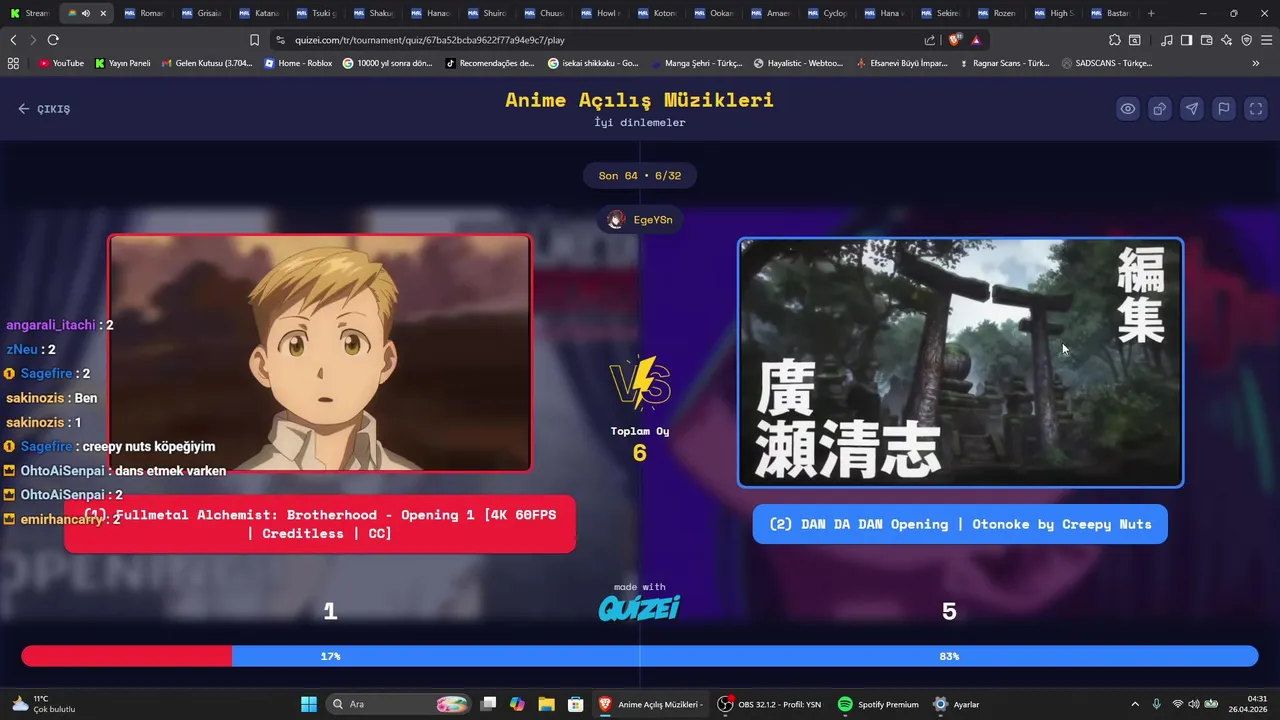The image size is (1280, 720).
Task: Click the bookmark icon in address bar
Action: [x=254, y=40]
